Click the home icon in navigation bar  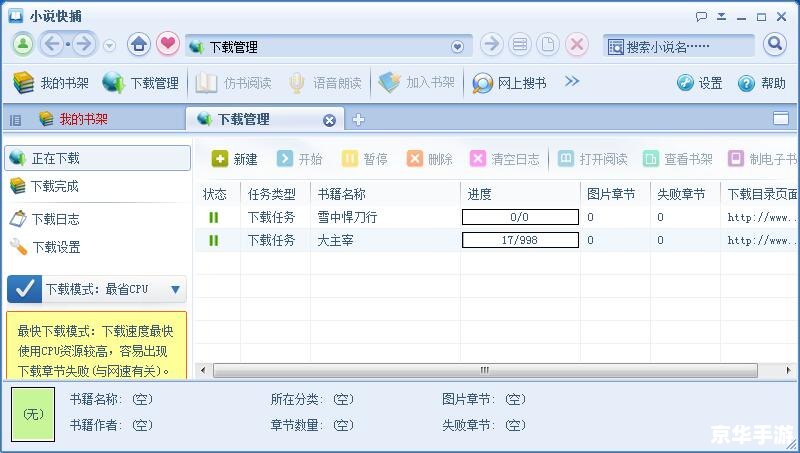[x=139, y=45]
